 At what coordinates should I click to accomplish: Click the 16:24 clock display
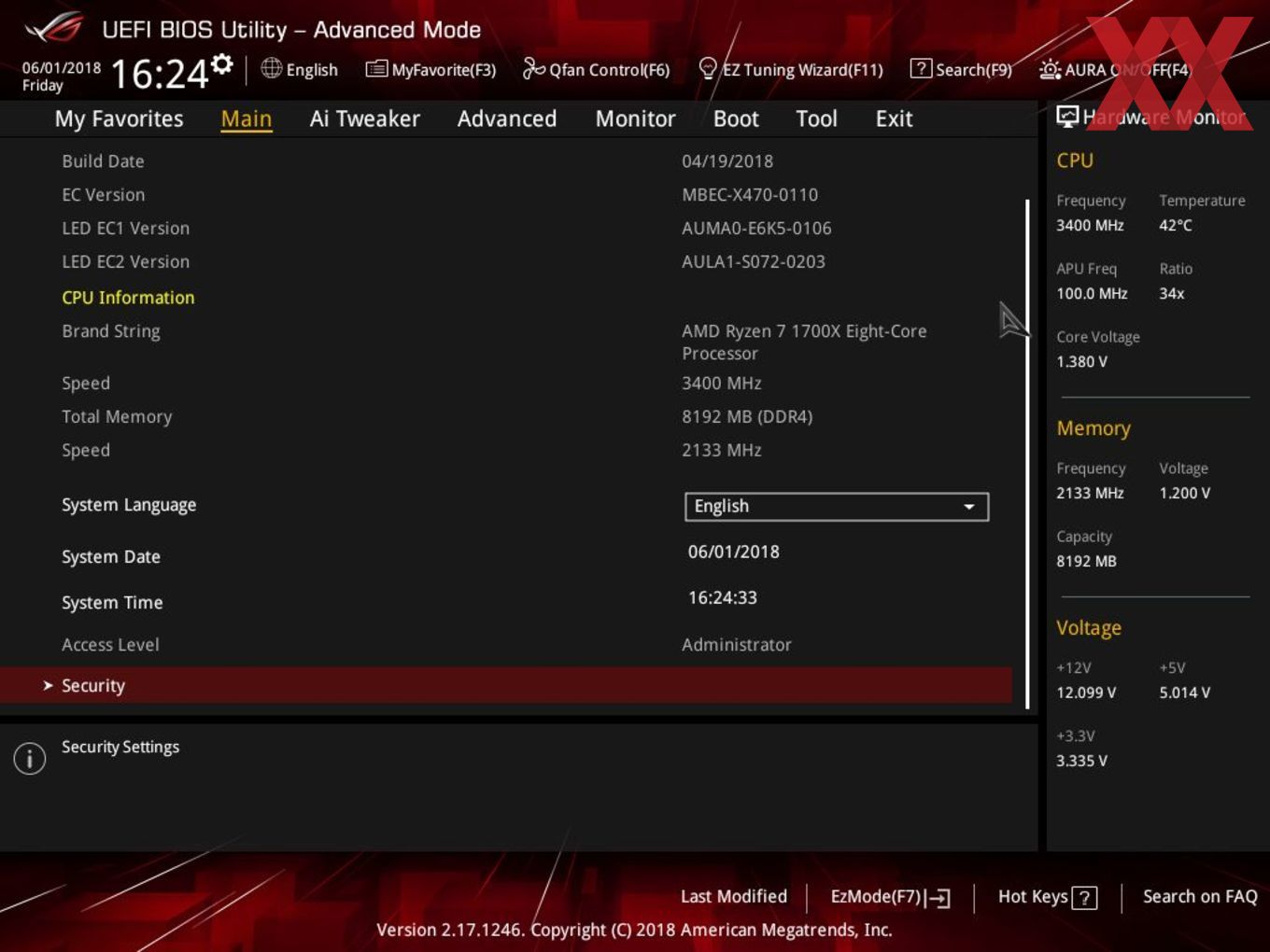pos(160,74)
